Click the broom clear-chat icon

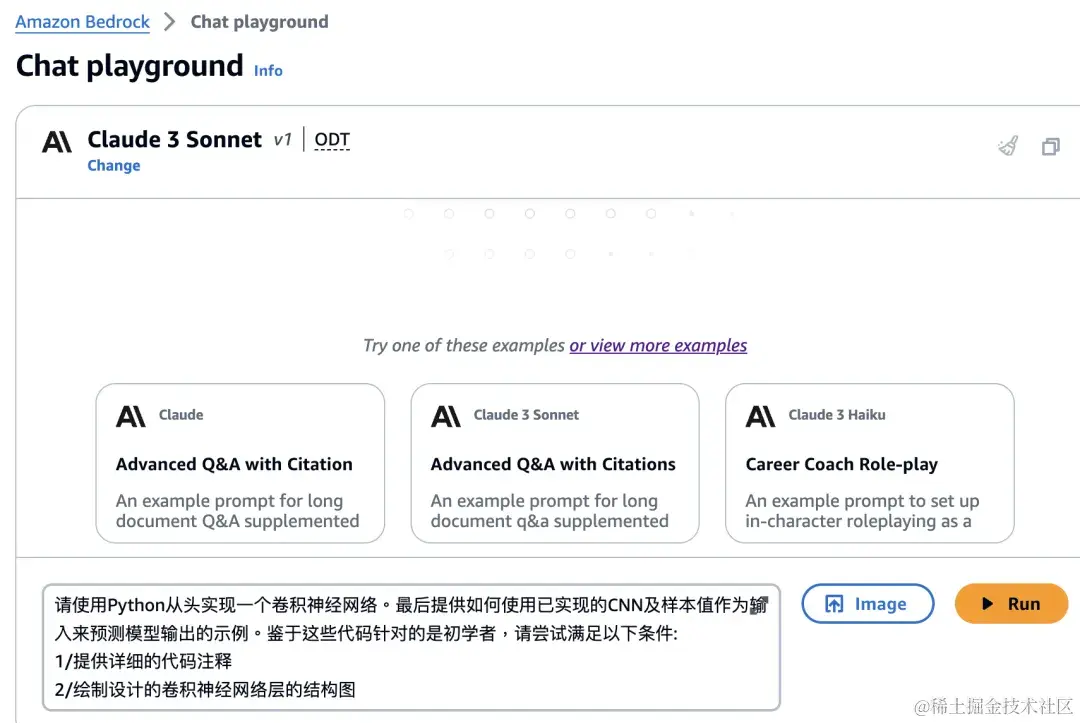pos(1008,147)
